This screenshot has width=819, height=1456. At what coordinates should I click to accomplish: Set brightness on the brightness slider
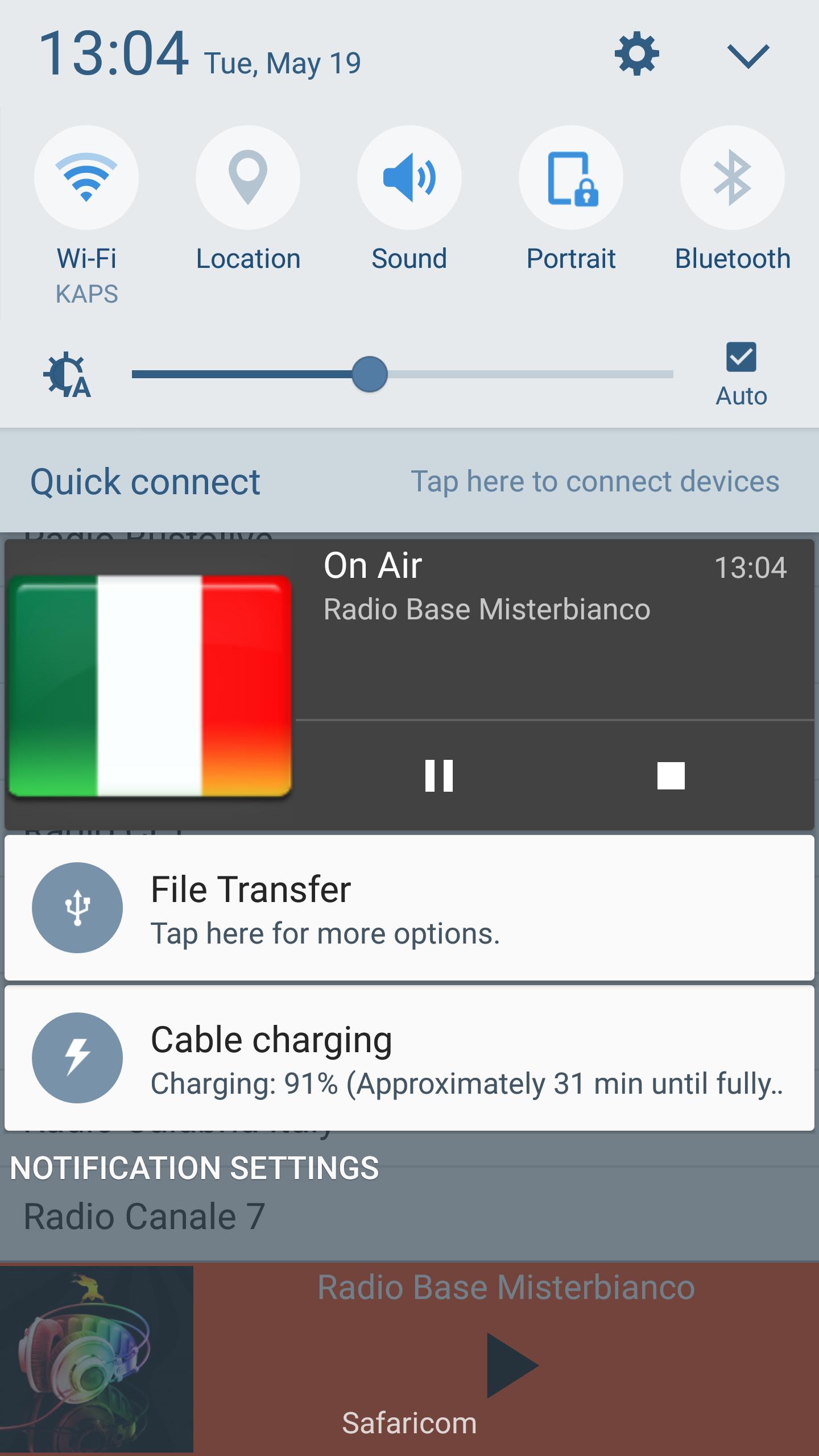click(x=403, y=374)
